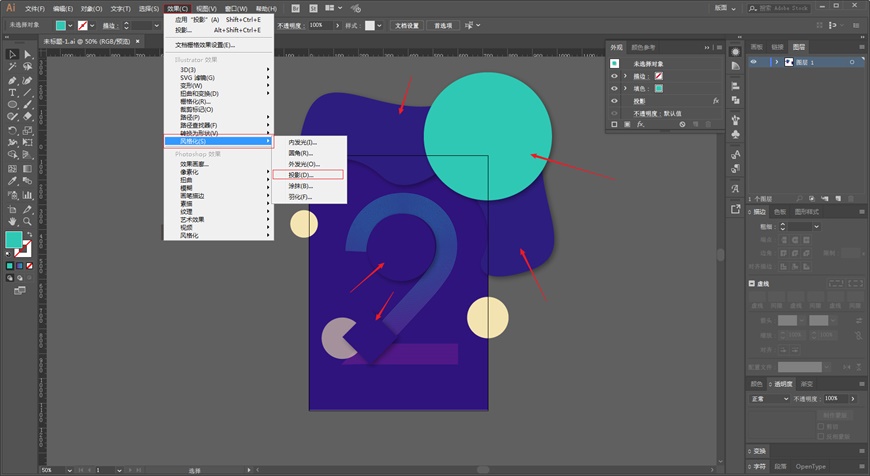Image resolution: width=870 pixels, height=476 pixels.
Task: Select the Rotate tool
Action: tap(12, 131)
